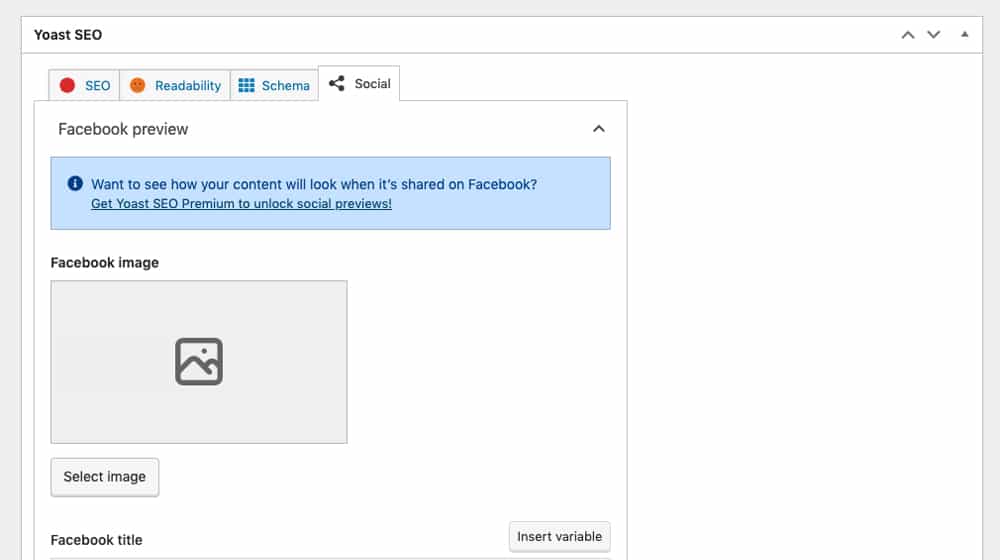Screen dimensions: 1000x560
Task: Move Yoast SEO panel up
Action: coord(908,35)
